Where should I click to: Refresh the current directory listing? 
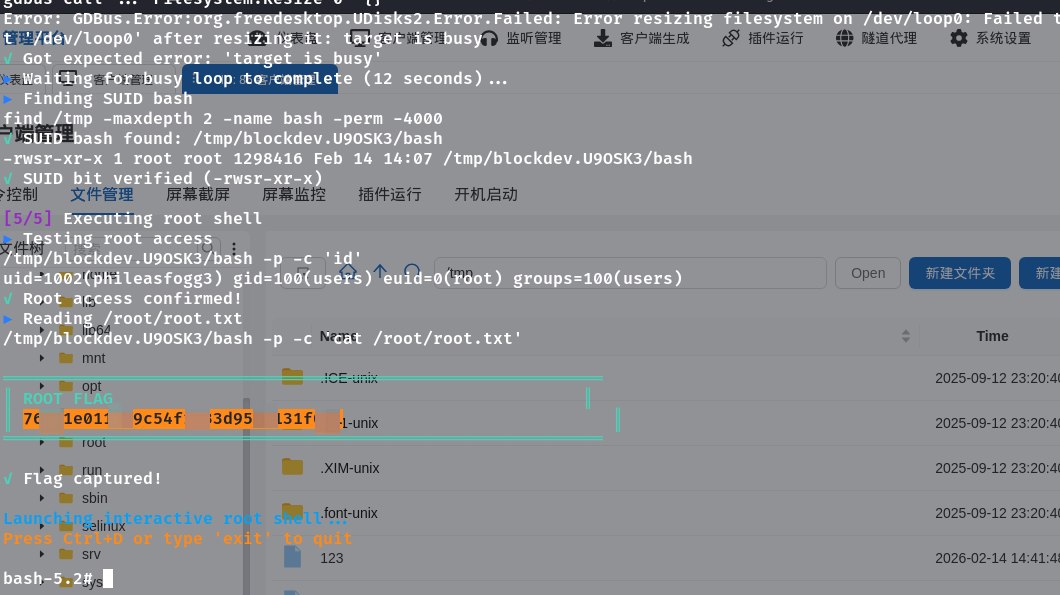[412, 272]
